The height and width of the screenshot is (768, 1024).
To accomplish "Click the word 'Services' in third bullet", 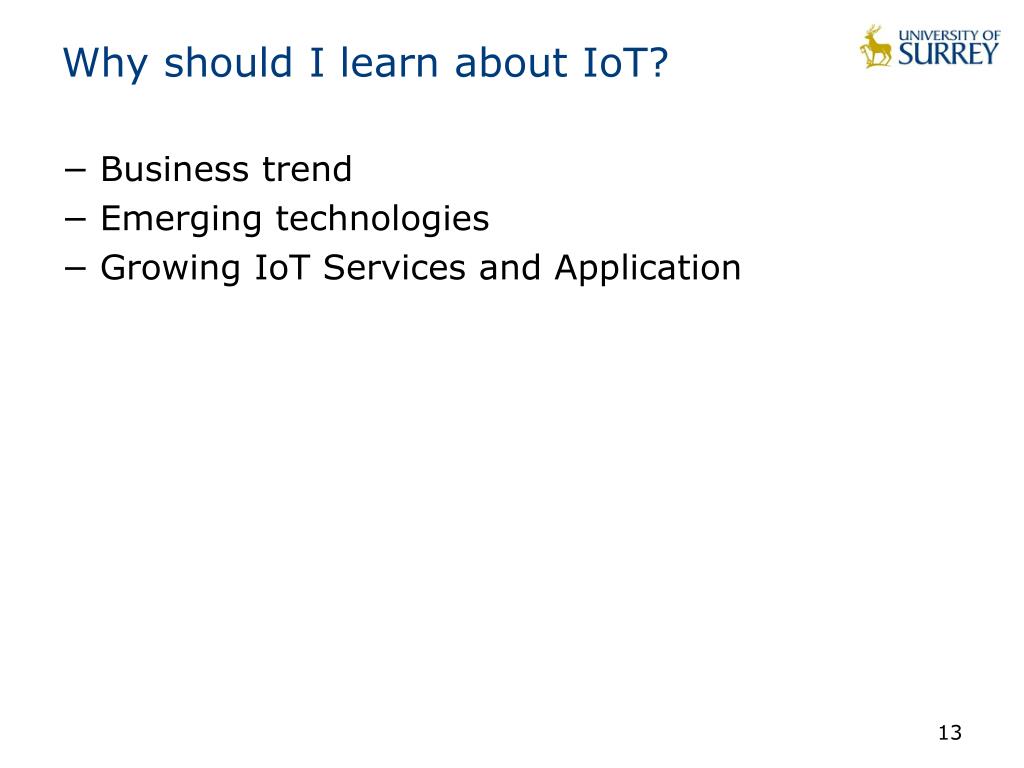I will [x=394, y=268].
